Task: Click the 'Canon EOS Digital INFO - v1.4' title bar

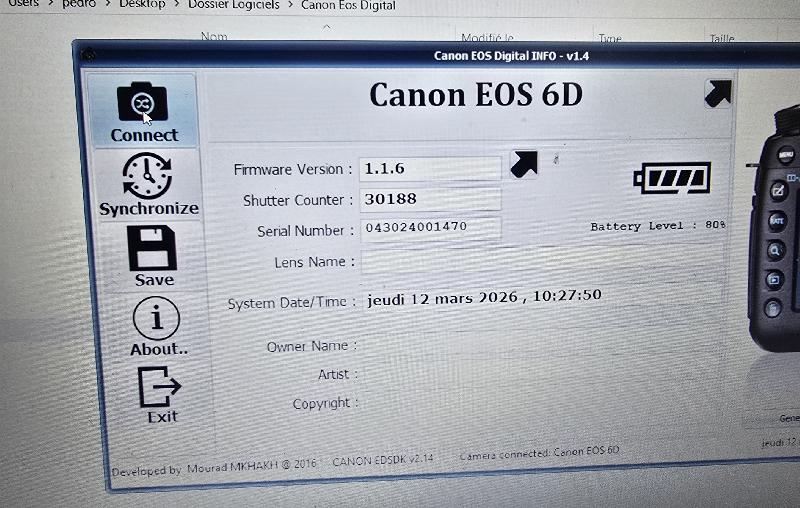Action: pyautogui.click(x=511, y=56)
